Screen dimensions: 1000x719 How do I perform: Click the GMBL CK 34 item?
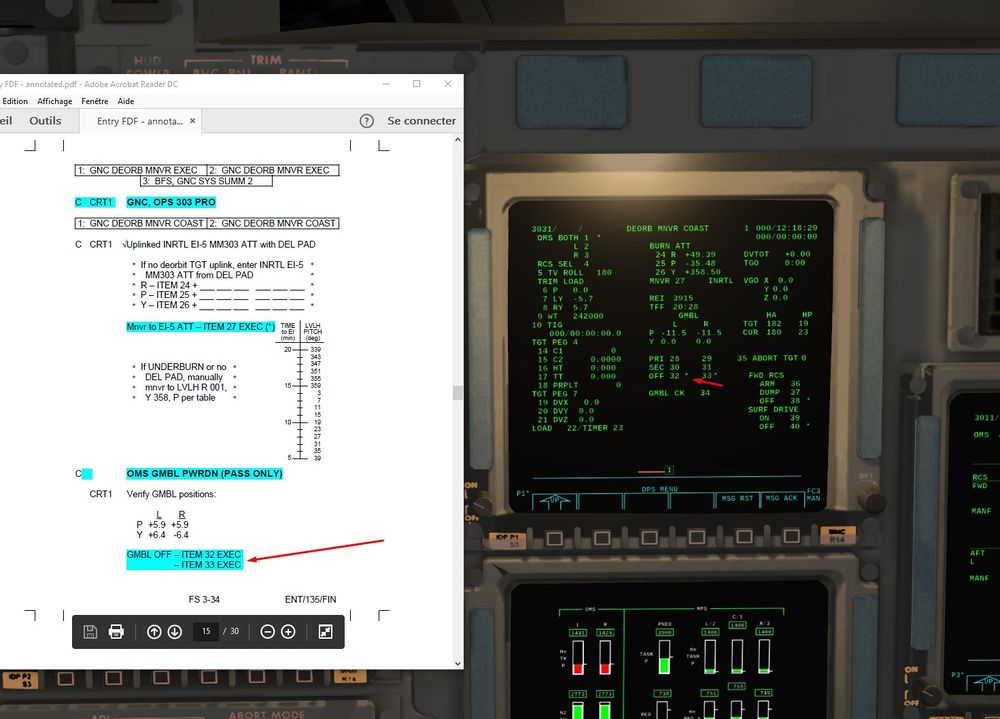[679, 393]
